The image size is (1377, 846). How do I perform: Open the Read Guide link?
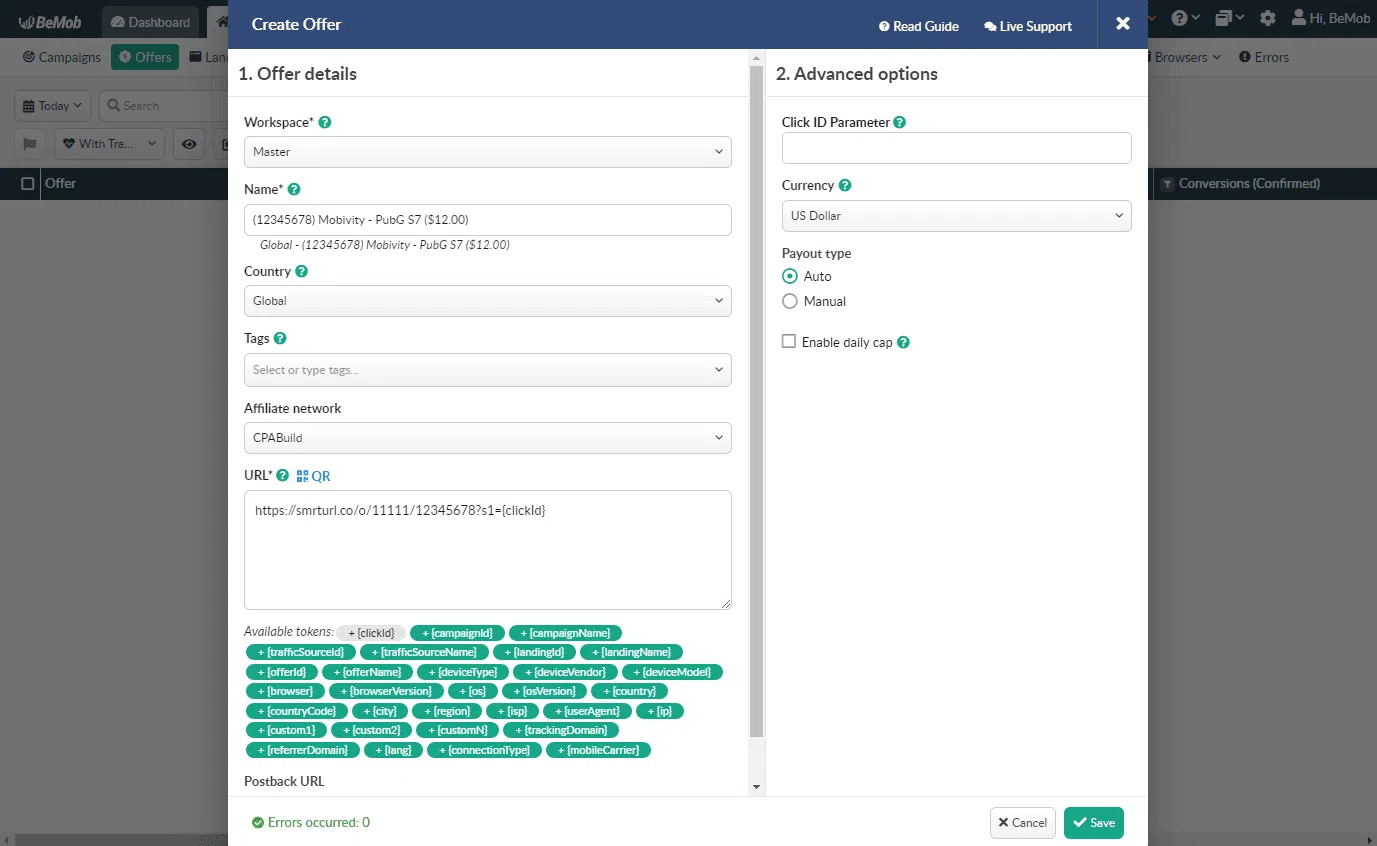918,26
